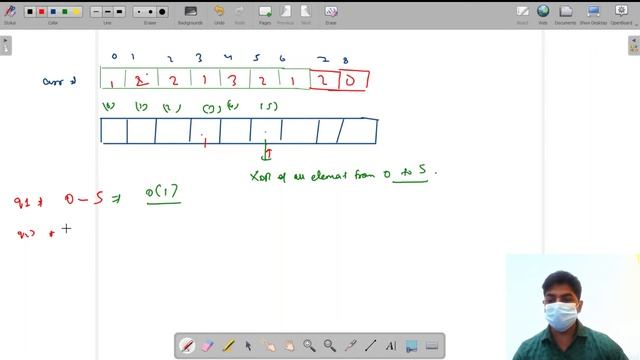
Task: Select the Highlighter marker tool
Action: 228,346
